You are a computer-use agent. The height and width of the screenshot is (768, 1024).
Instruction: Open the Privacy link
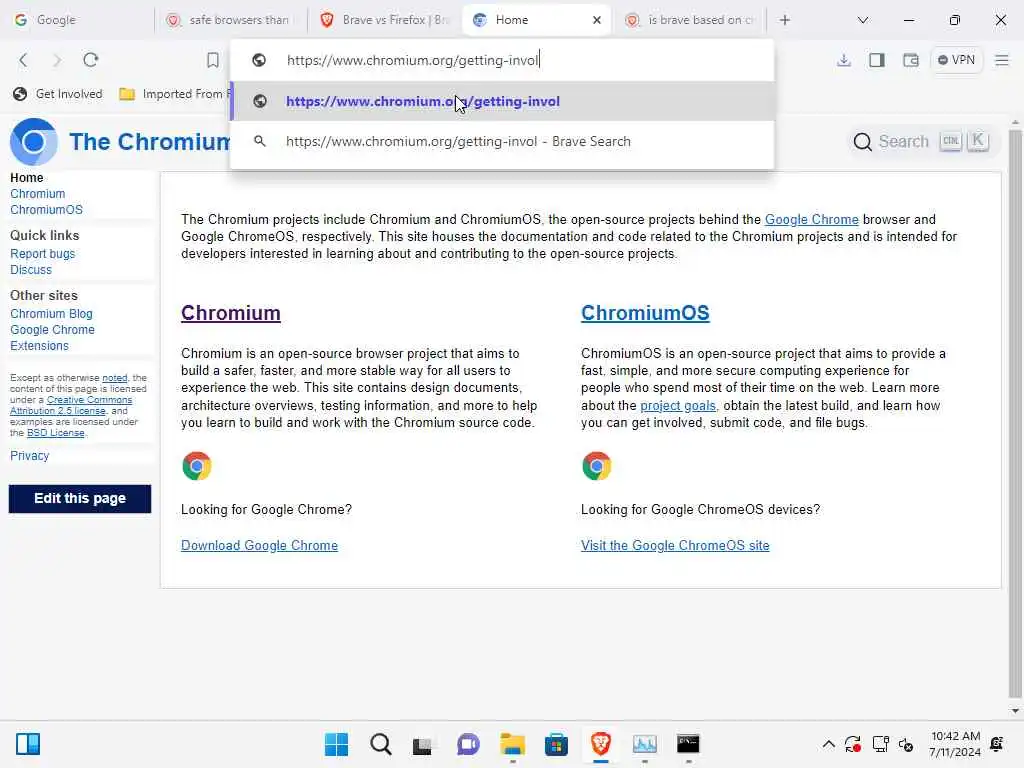[29, 456]
